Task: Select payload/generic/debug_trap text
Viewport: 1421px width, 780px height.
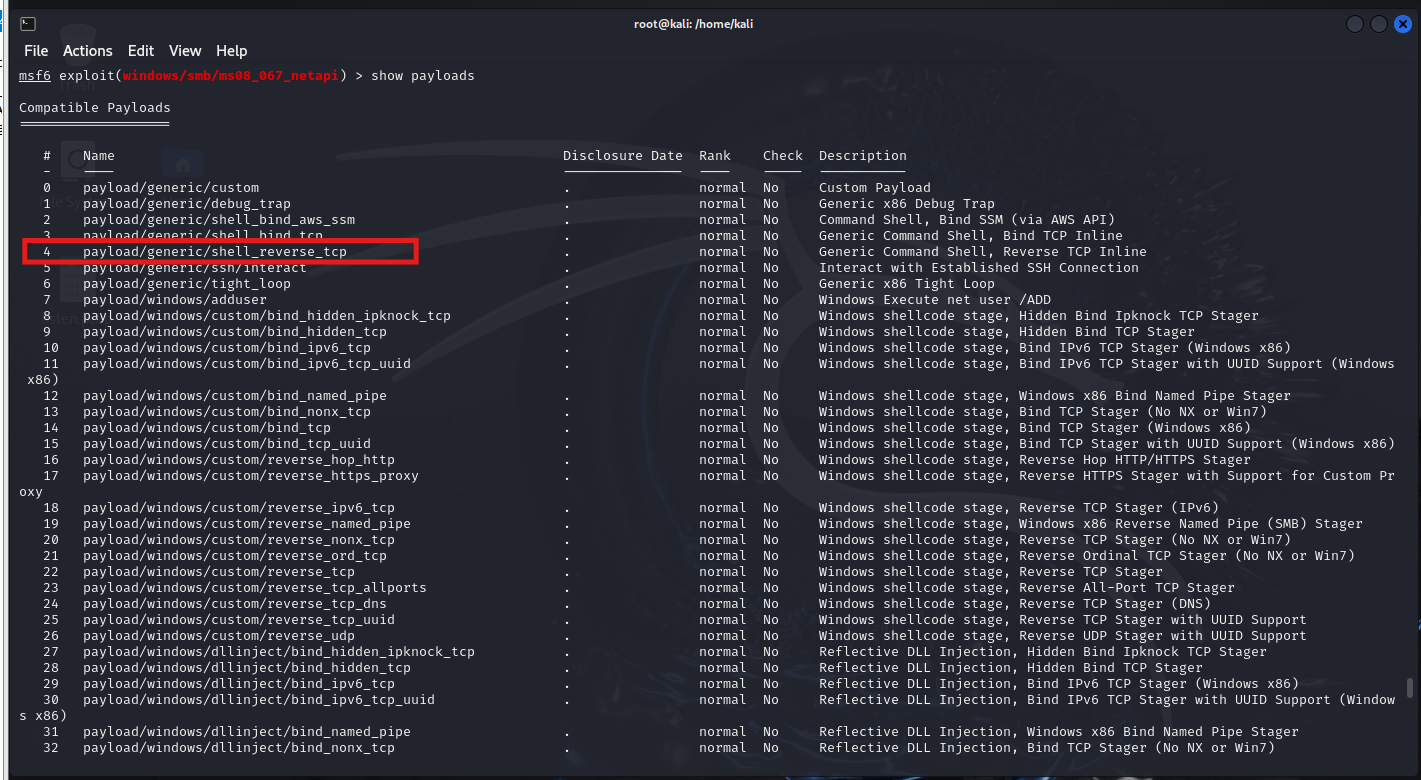Action: click(x=187, y=204)
